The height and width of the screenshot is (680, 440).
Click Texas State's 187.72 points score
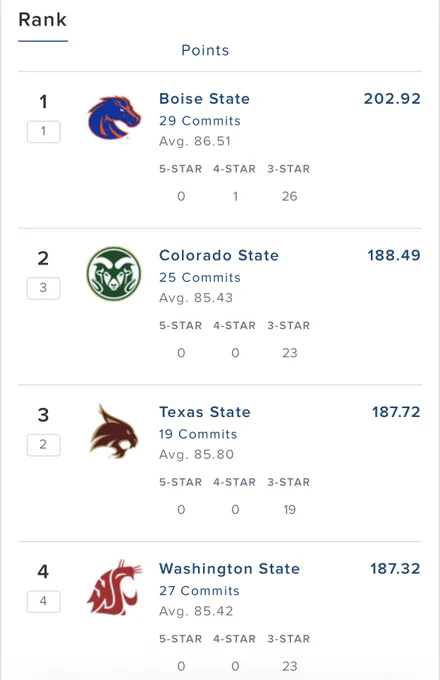[396, 412]
